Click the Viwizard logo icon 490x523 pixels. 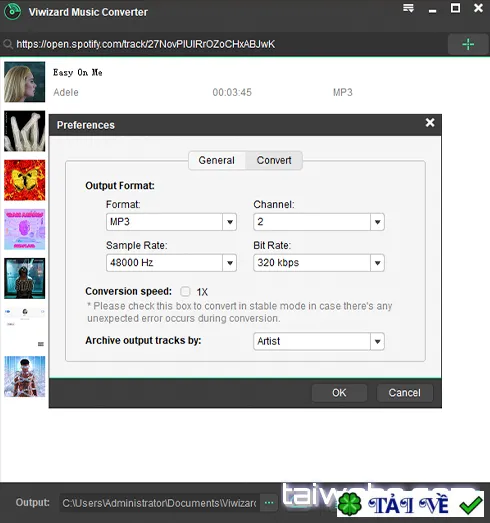click(12, 12)
